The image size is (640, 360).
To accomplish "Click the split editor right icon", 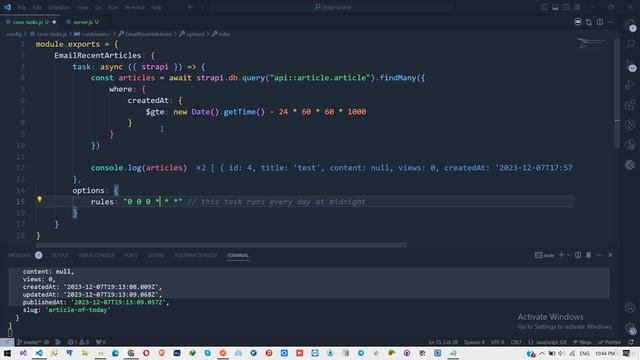I will (x=600, y=22).
